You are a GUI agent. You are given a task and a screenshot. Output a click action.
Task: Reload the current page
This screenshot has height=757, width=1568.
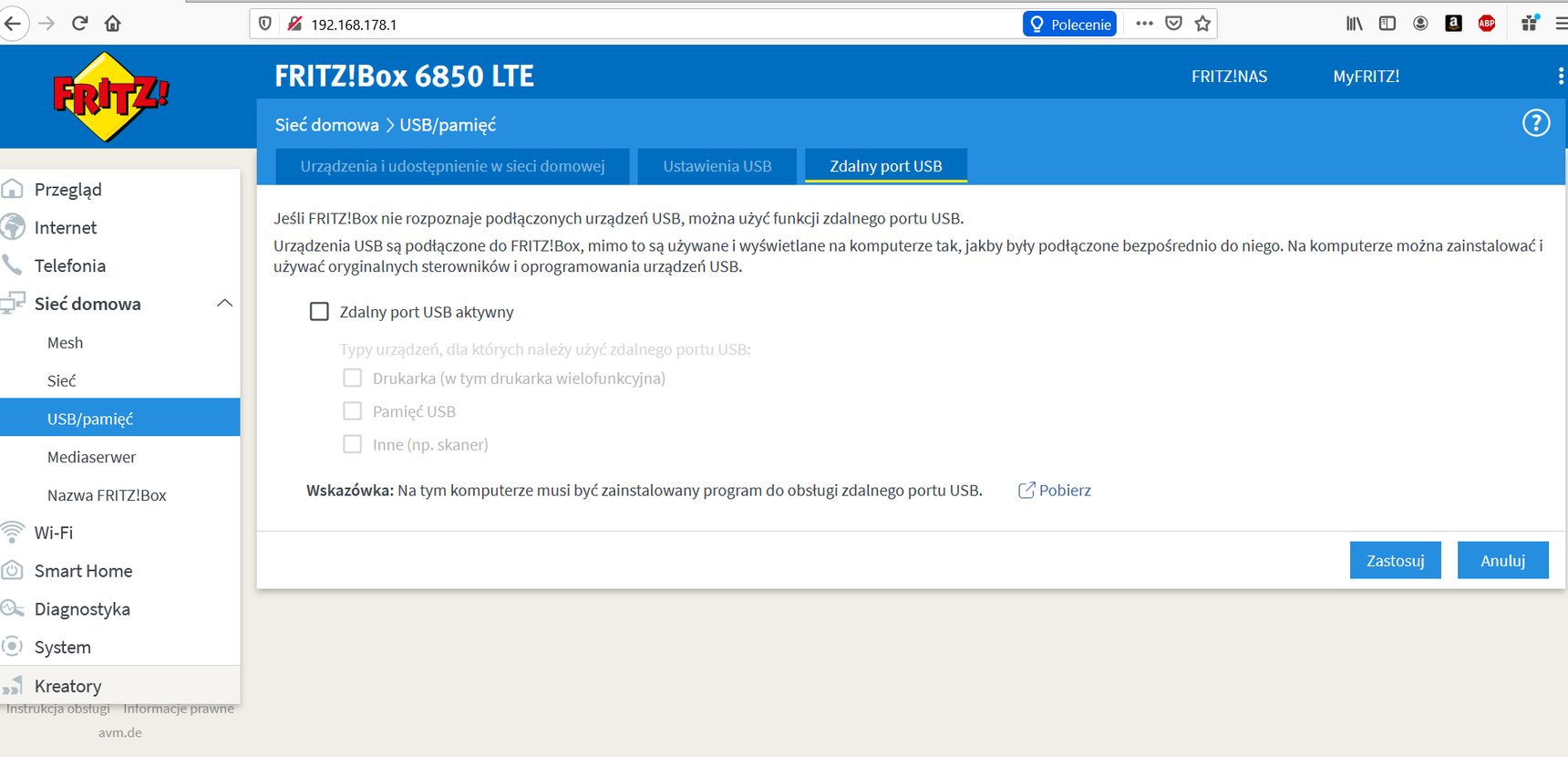tap(79, 24)
